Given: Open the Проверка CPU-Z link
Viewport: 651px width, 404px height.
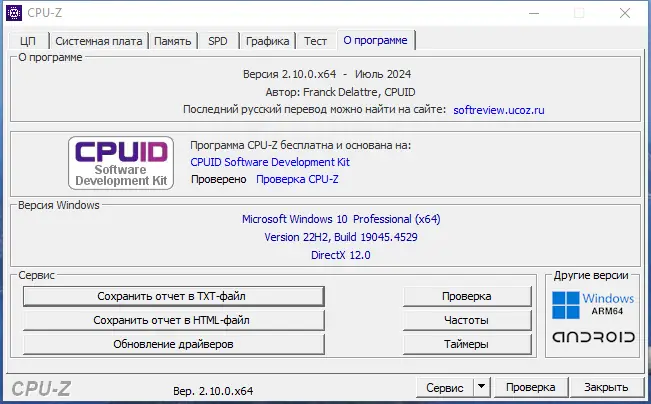Looking at the screenshot, I should [297, 179].
